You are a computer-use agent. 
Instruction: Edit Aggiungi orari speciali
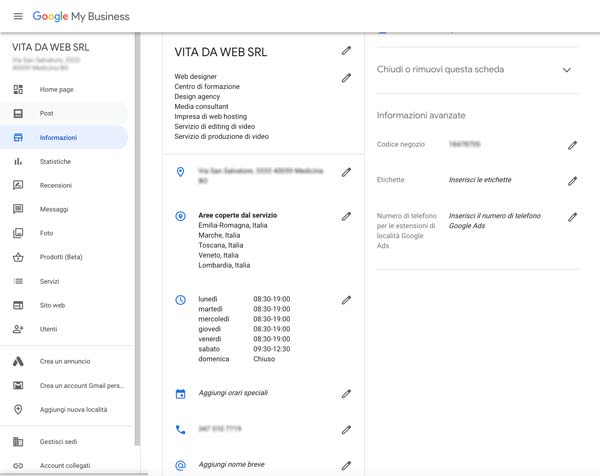pos(346,394)
